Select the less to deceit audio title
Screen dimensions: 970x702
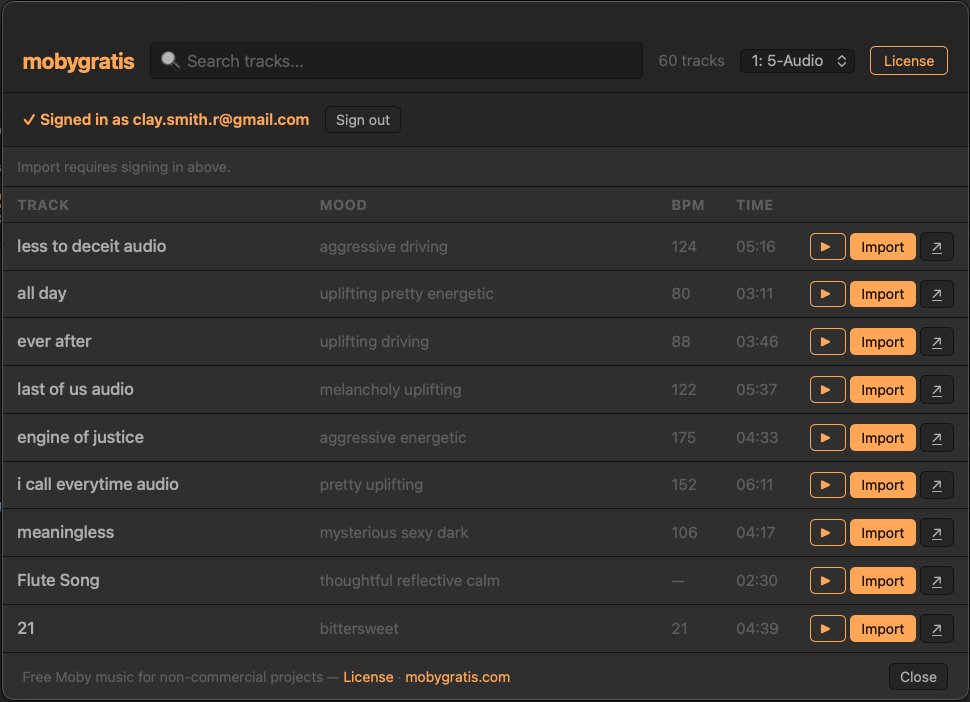pyautogui.click(x=92, y=246)
